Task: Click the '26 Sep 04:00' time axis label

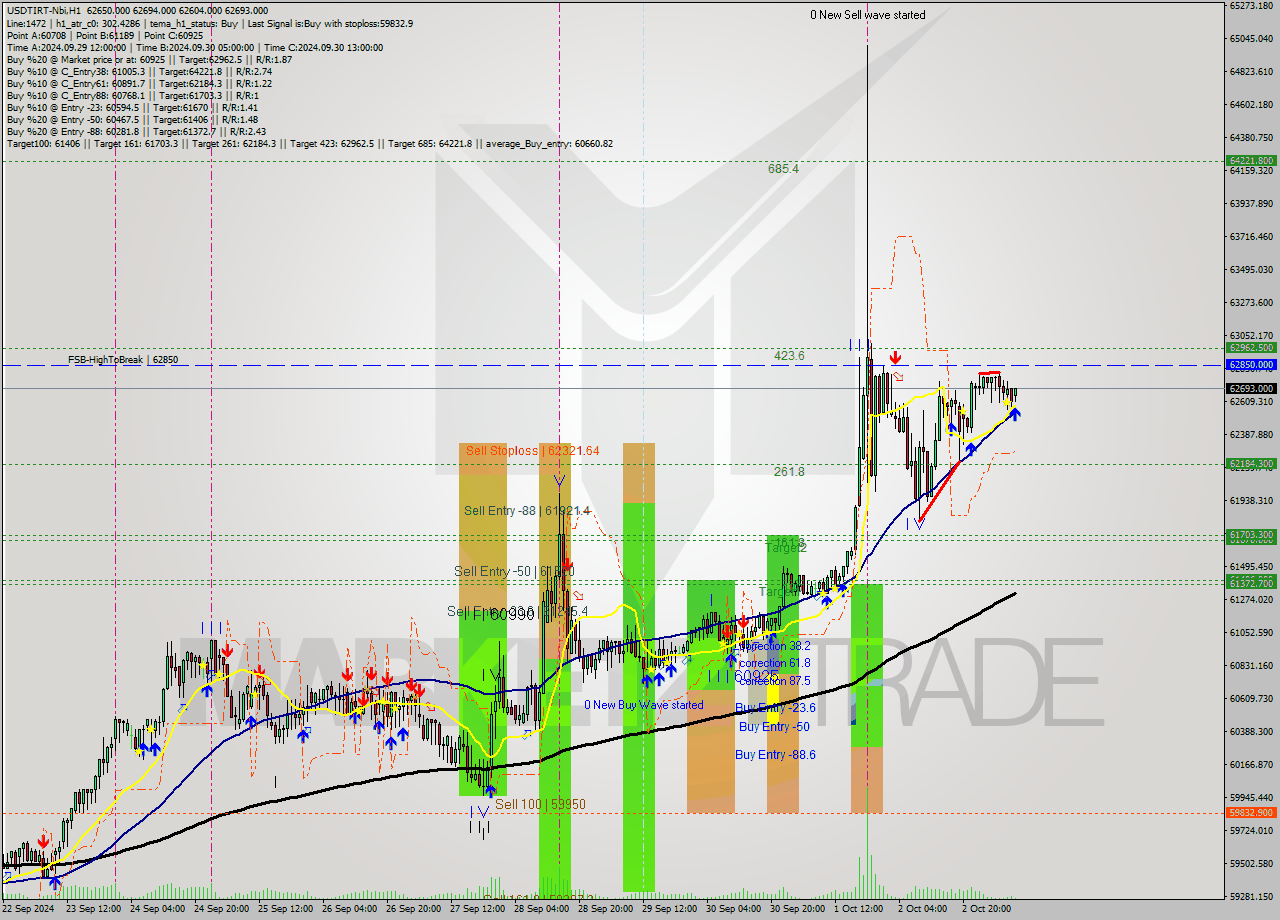Action: coord(350,909)
